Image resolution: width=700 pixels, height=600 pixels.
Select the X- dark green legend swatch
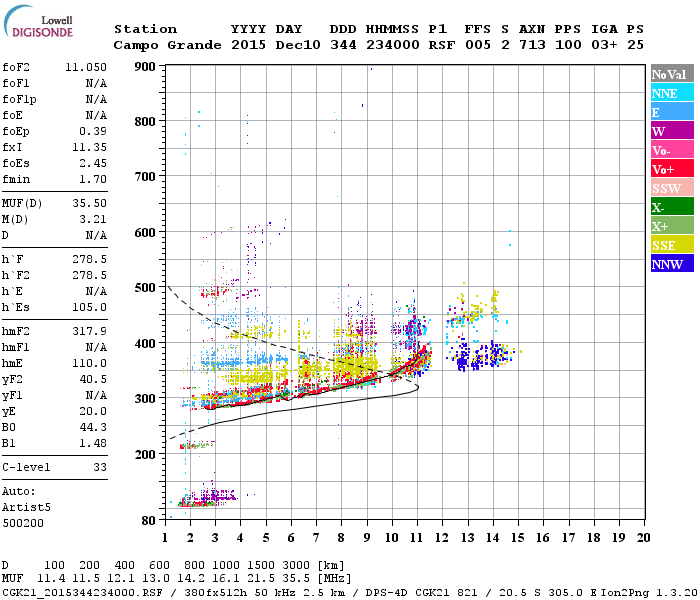(x=672, y=207)
